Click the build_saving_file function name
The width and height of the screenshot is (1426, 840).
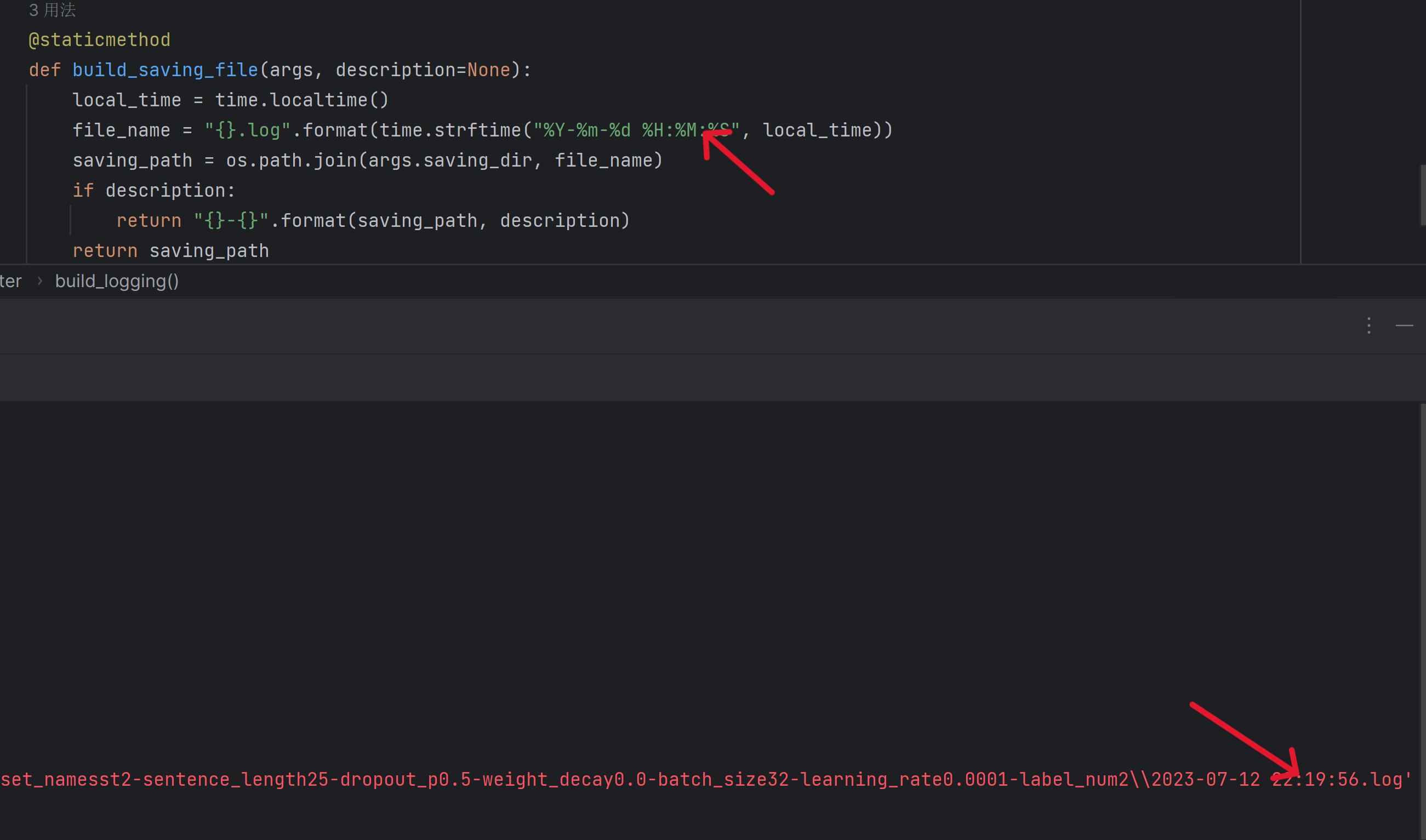click(x=165, y=70)
